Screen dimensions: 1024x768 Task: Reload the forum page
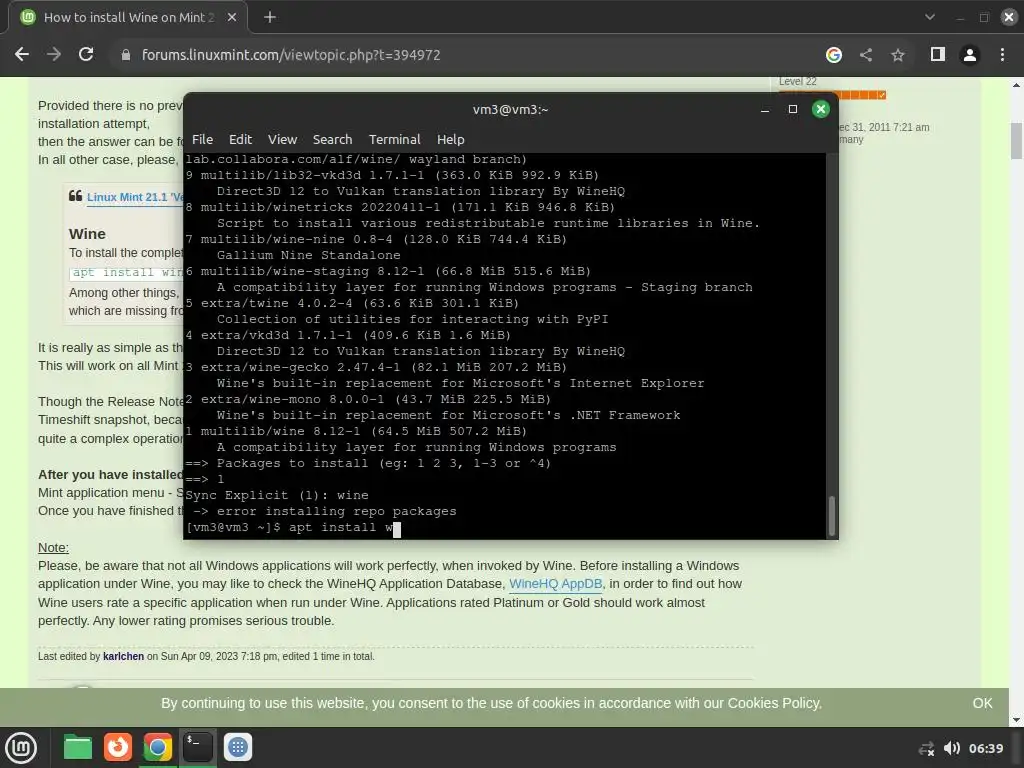[86, 55]
